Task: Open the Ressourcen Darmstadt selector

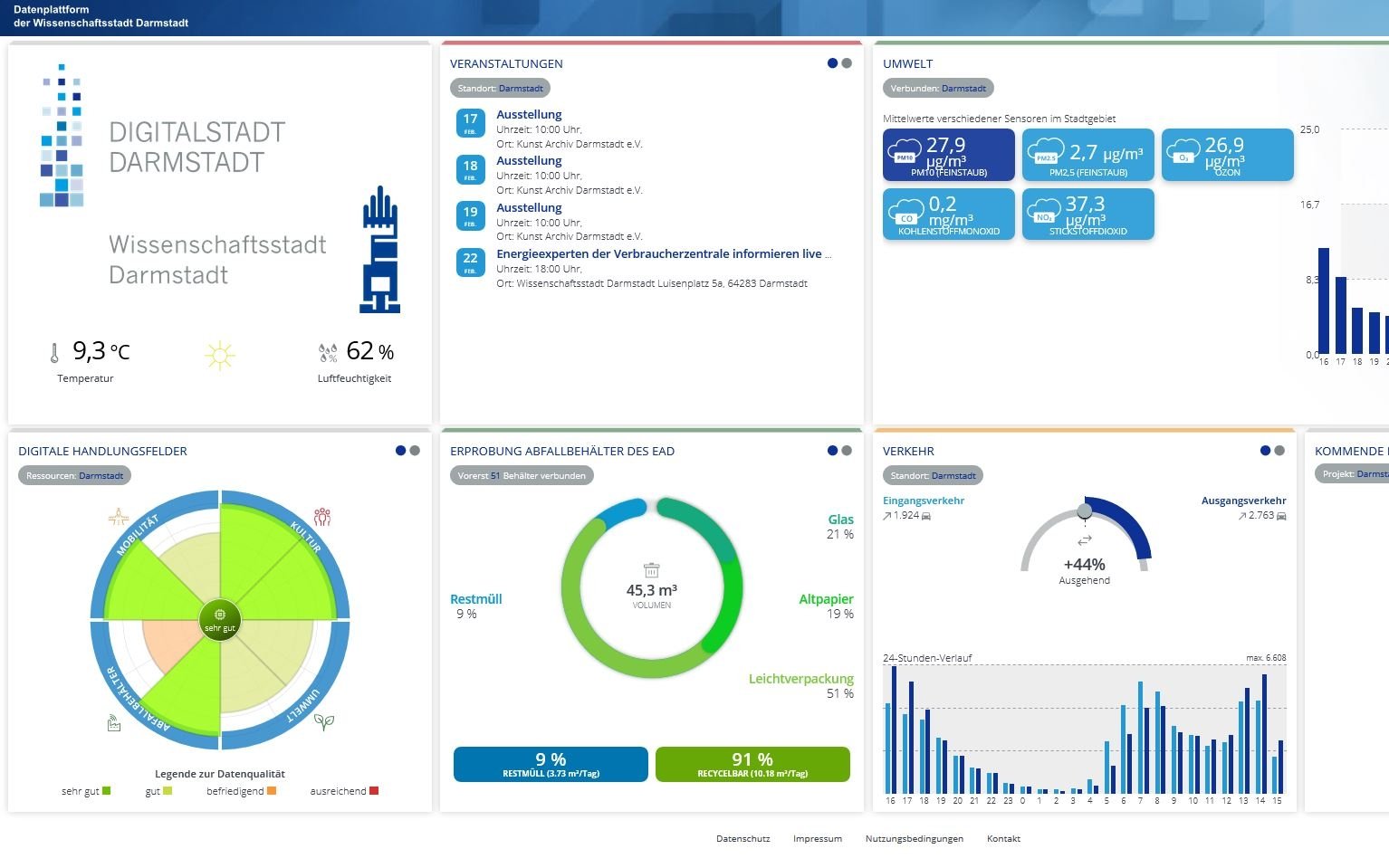Action: click(74, 475)
